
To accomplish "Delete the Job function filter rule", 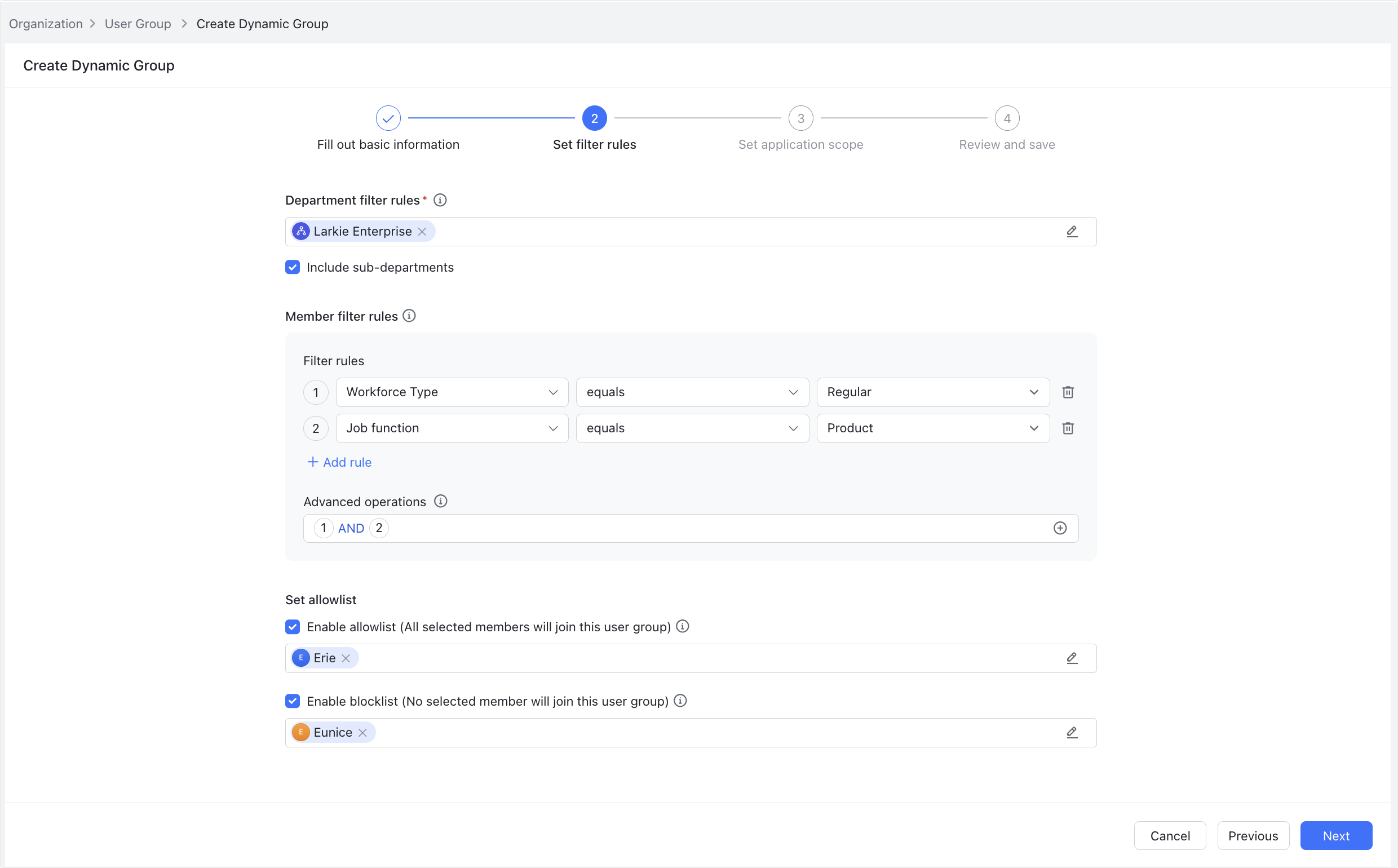I will (1068, 428).
